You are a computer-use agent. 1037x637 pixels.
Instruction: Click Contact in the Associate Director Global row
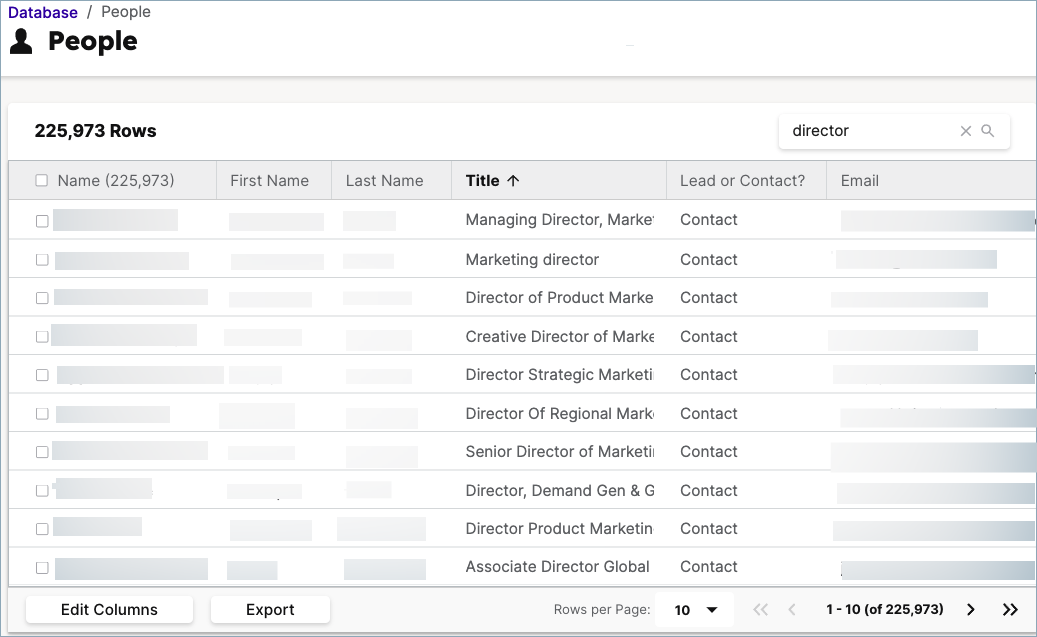(708, 566)
